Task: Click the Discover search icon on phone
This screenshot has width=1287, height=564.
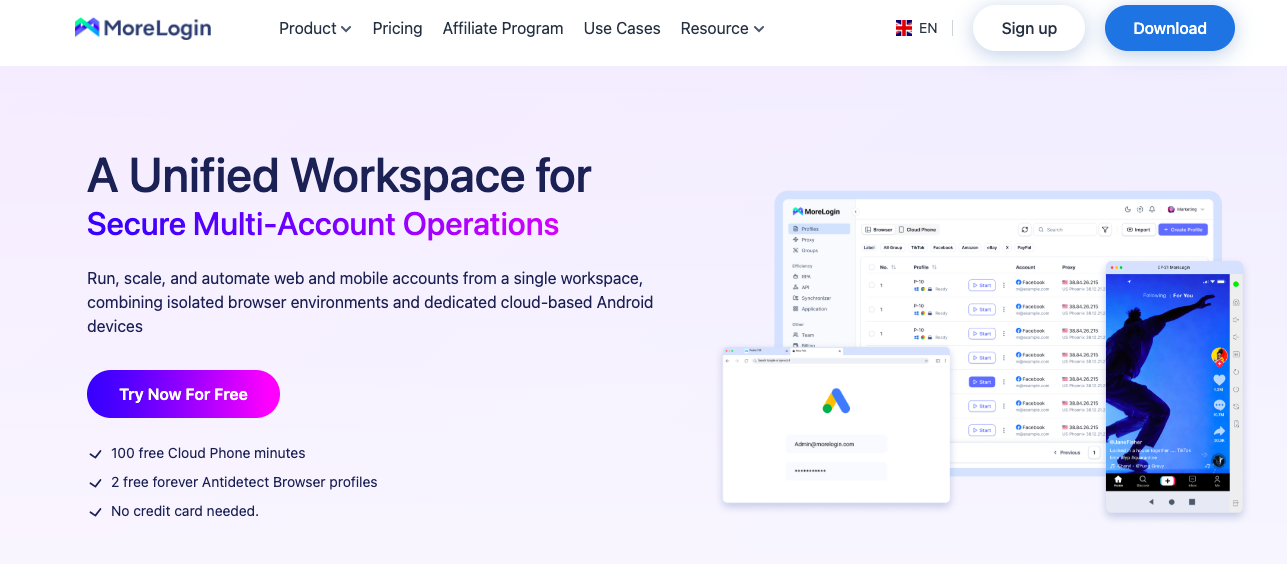Action: [1143, 482]
